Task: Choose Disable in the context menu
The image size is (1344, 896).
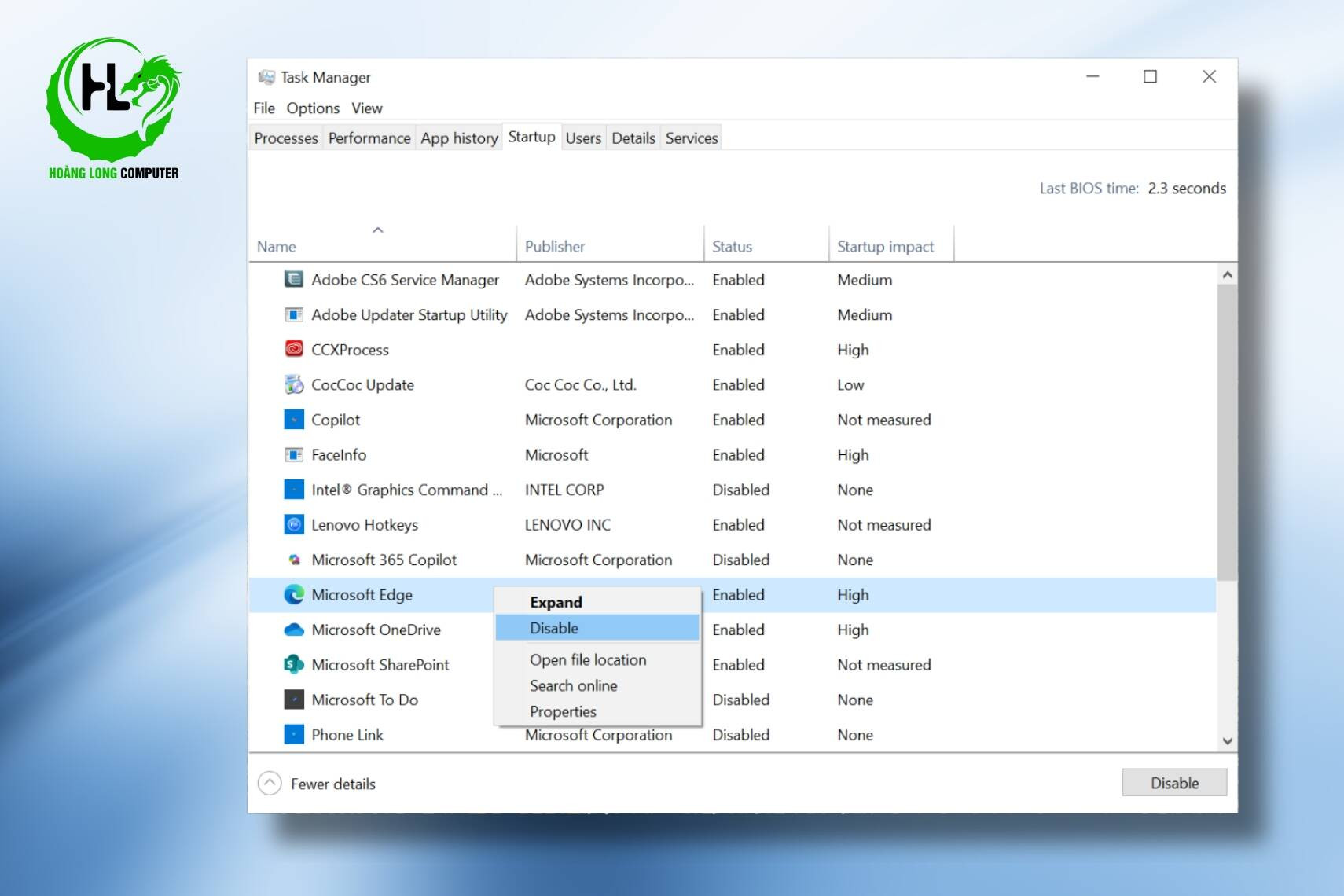Action: click(x=597, y=628)
